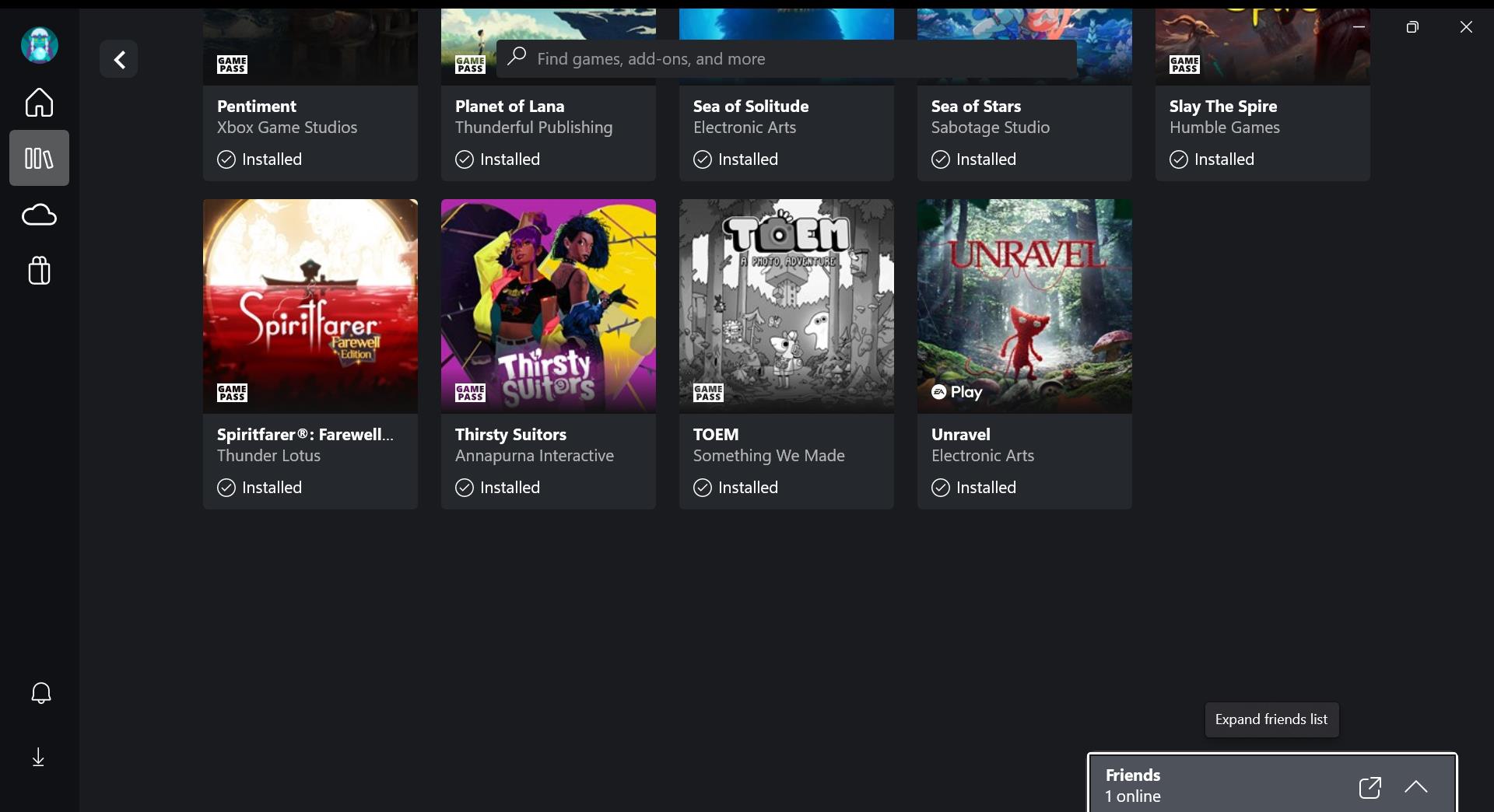Go back with the arrow button
The height and width of the screenshot is (812, 1494).
tap(119, 59)
